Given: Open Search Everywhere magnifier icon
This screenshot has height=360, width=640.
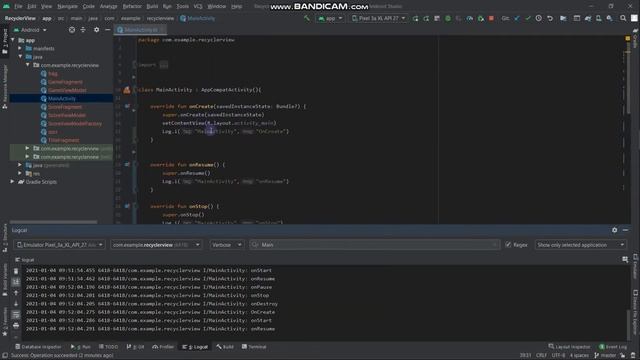Looking at the screenshot, I should coord(623,18).
